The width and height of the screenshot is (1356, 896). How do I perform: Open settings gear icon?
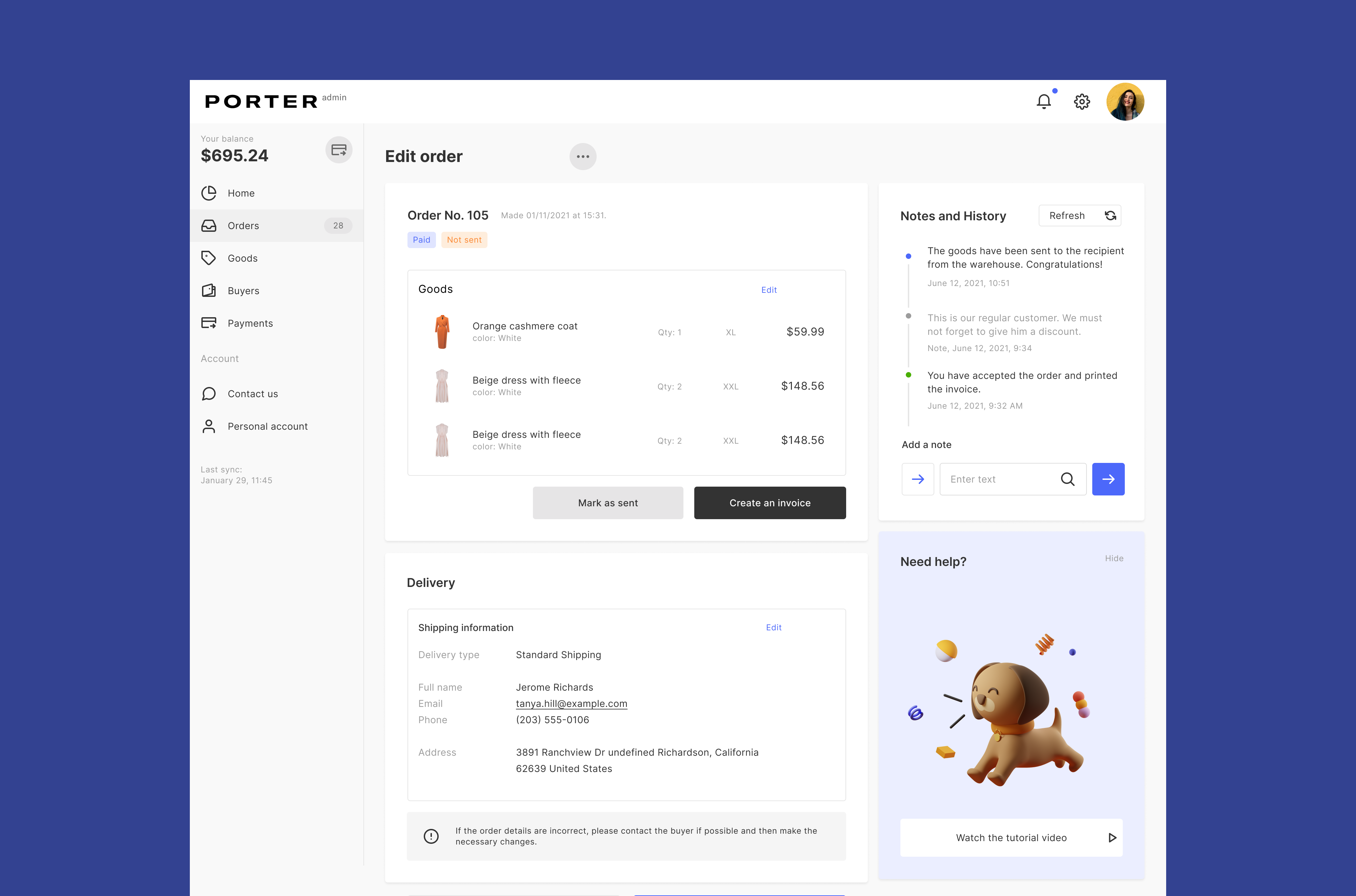click(1082, 102)
